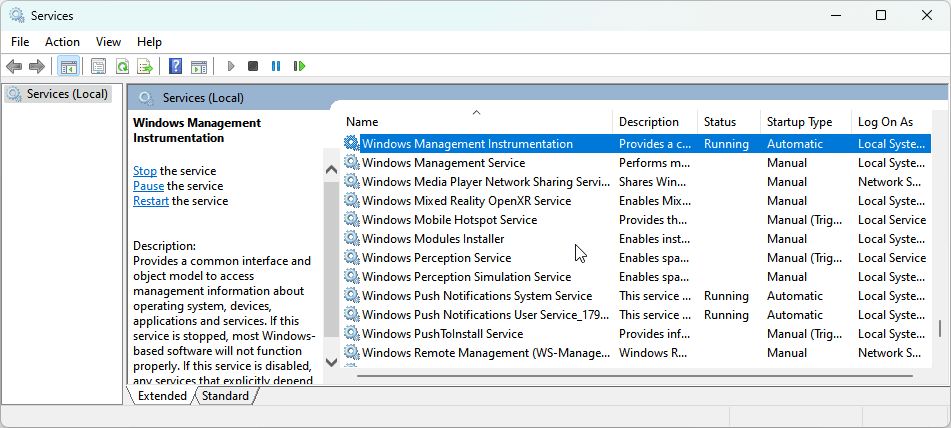
Task: Click the Refresh toolbar icon
Action: pos(123,66)
